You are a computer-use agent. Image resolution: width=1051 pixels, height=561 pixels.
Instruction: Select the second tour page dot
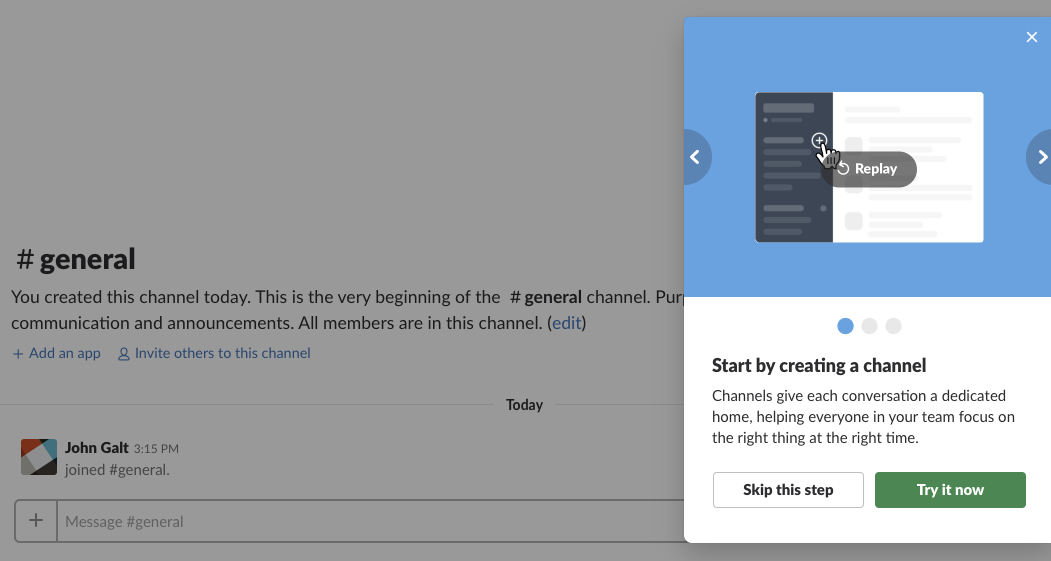coord(869,326)
